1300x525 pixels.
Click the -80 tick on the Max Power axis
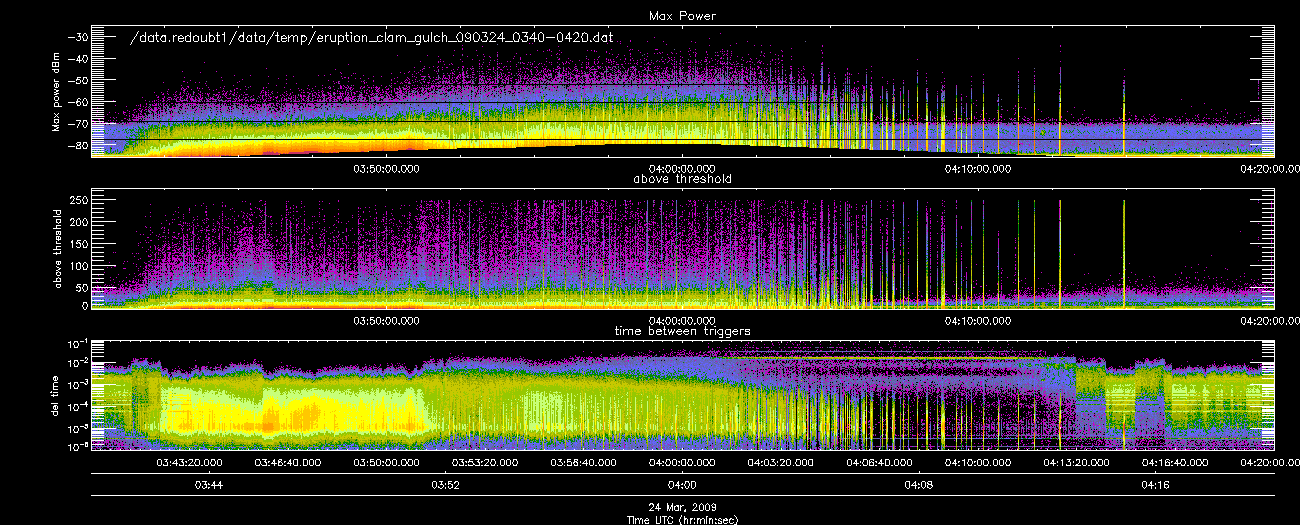pyautogui.click(x=79, y=146)
